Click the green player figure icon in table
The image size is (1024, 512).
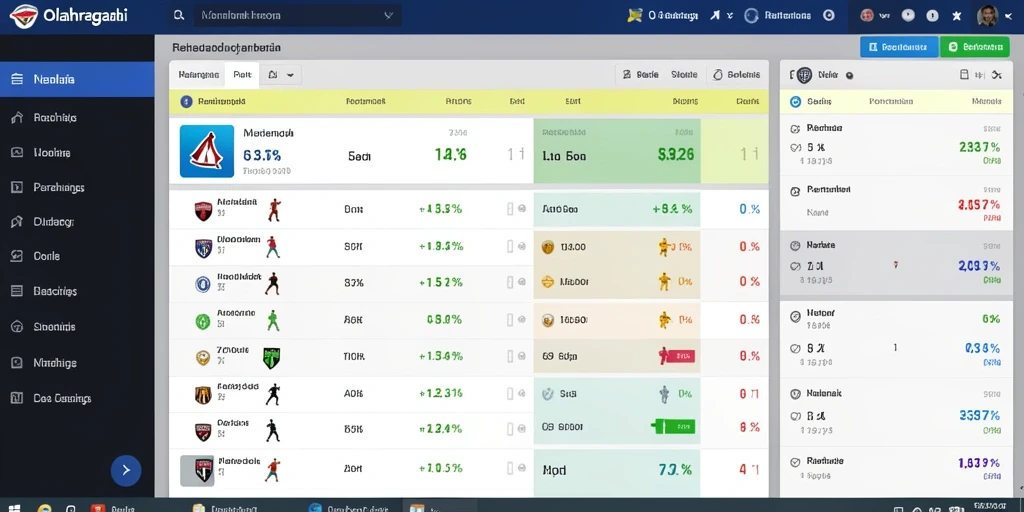tap(273, 320)
